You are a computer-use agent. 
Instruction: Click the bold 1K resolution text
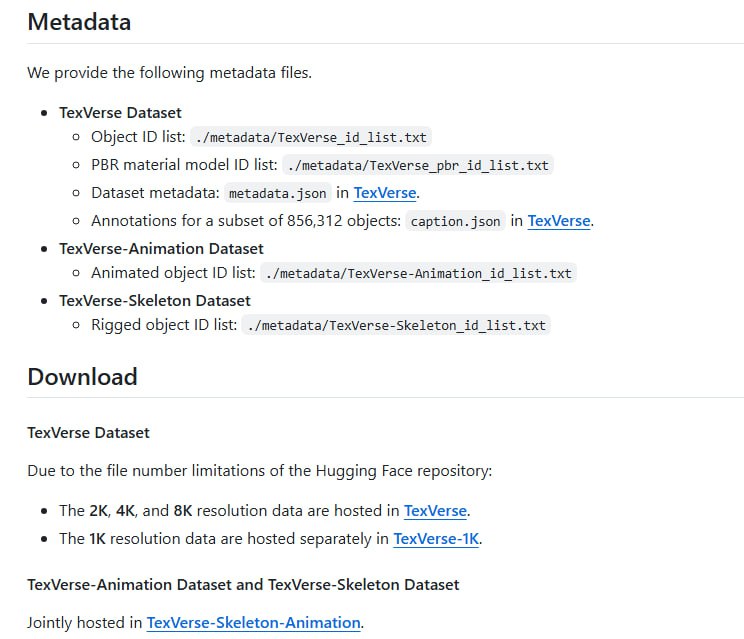click(x=99, y=539)
